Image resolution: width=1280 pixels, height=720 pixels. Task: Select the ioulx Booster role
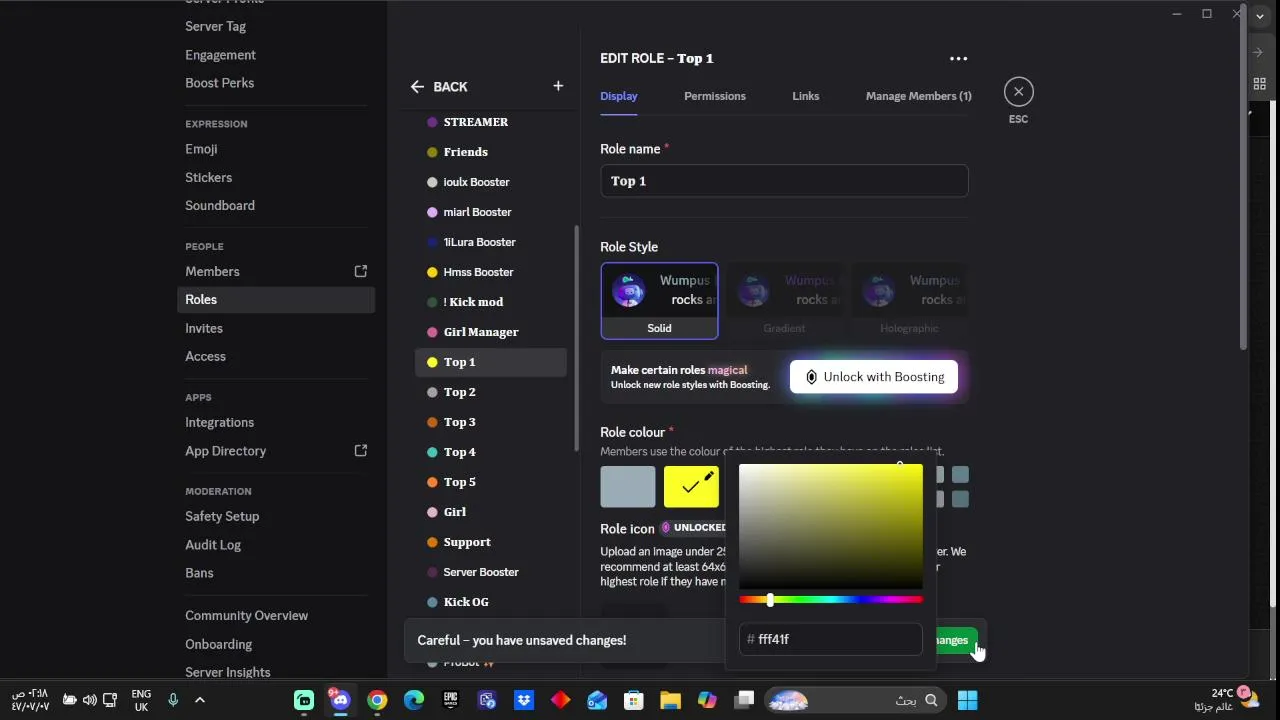point(490,182)
